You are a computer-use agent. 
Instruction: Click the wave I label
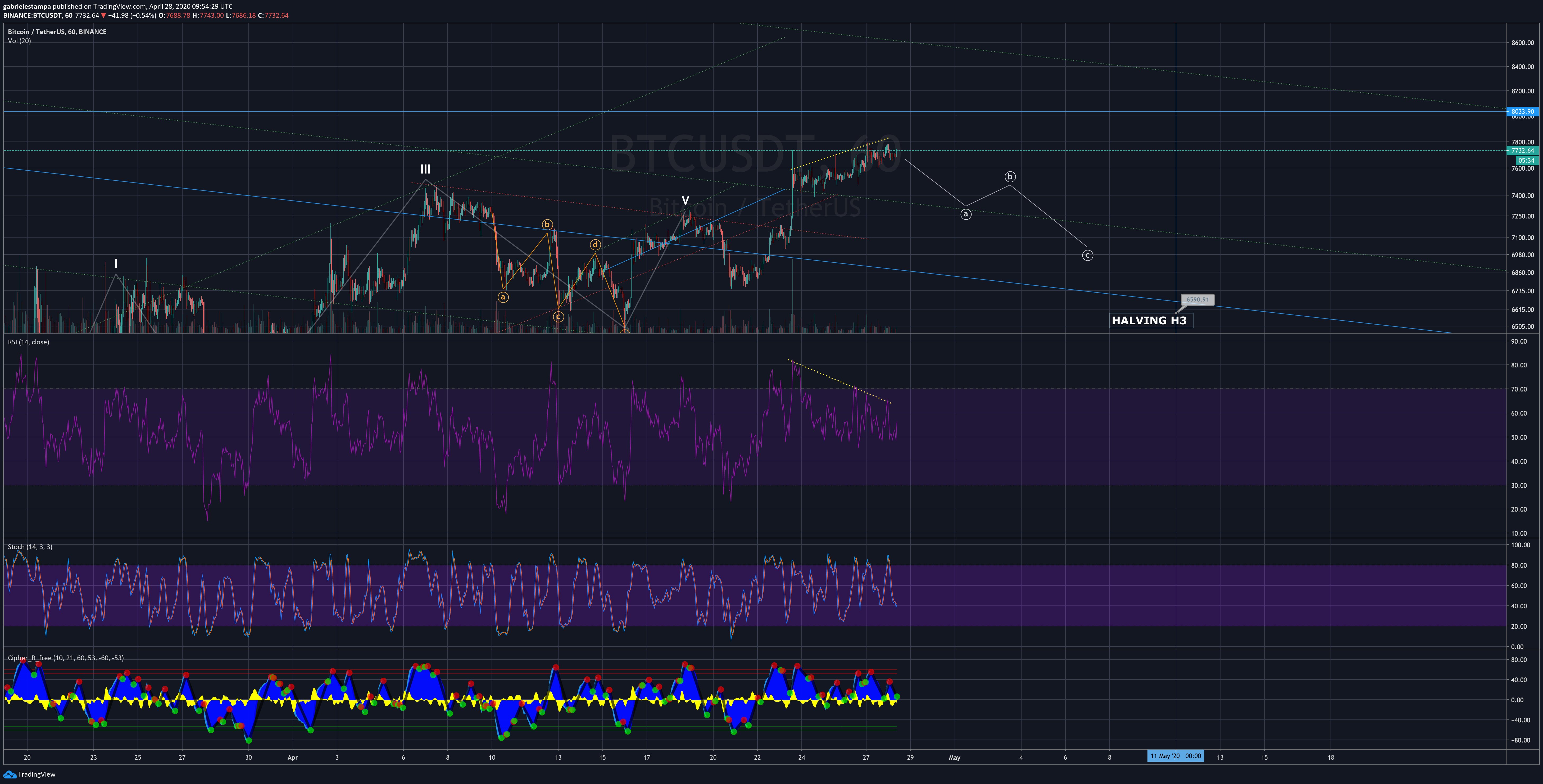(116, 263)
